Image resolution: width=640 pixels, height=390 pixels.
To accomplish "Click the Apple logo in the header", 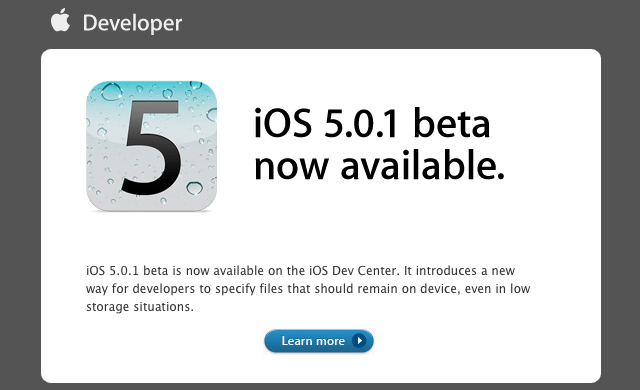I will (x=60, y=20).
